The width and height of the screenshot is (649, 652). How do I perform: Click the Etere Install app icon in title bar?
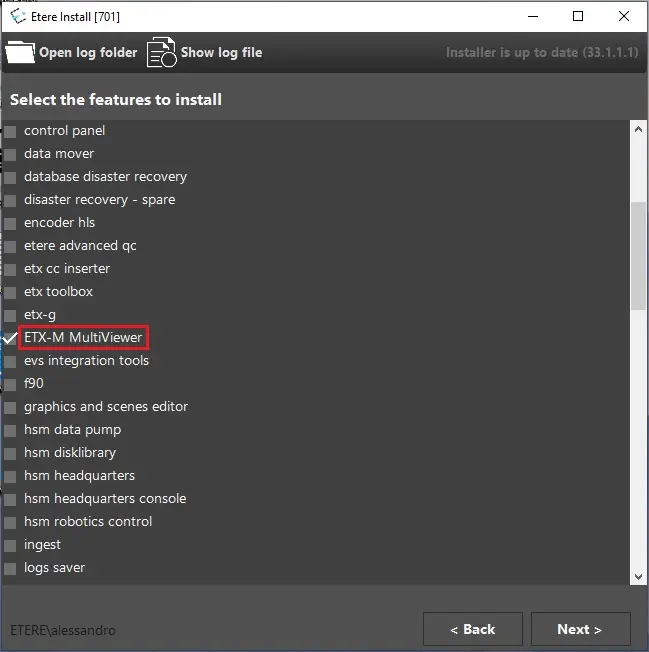pos(17,17)
